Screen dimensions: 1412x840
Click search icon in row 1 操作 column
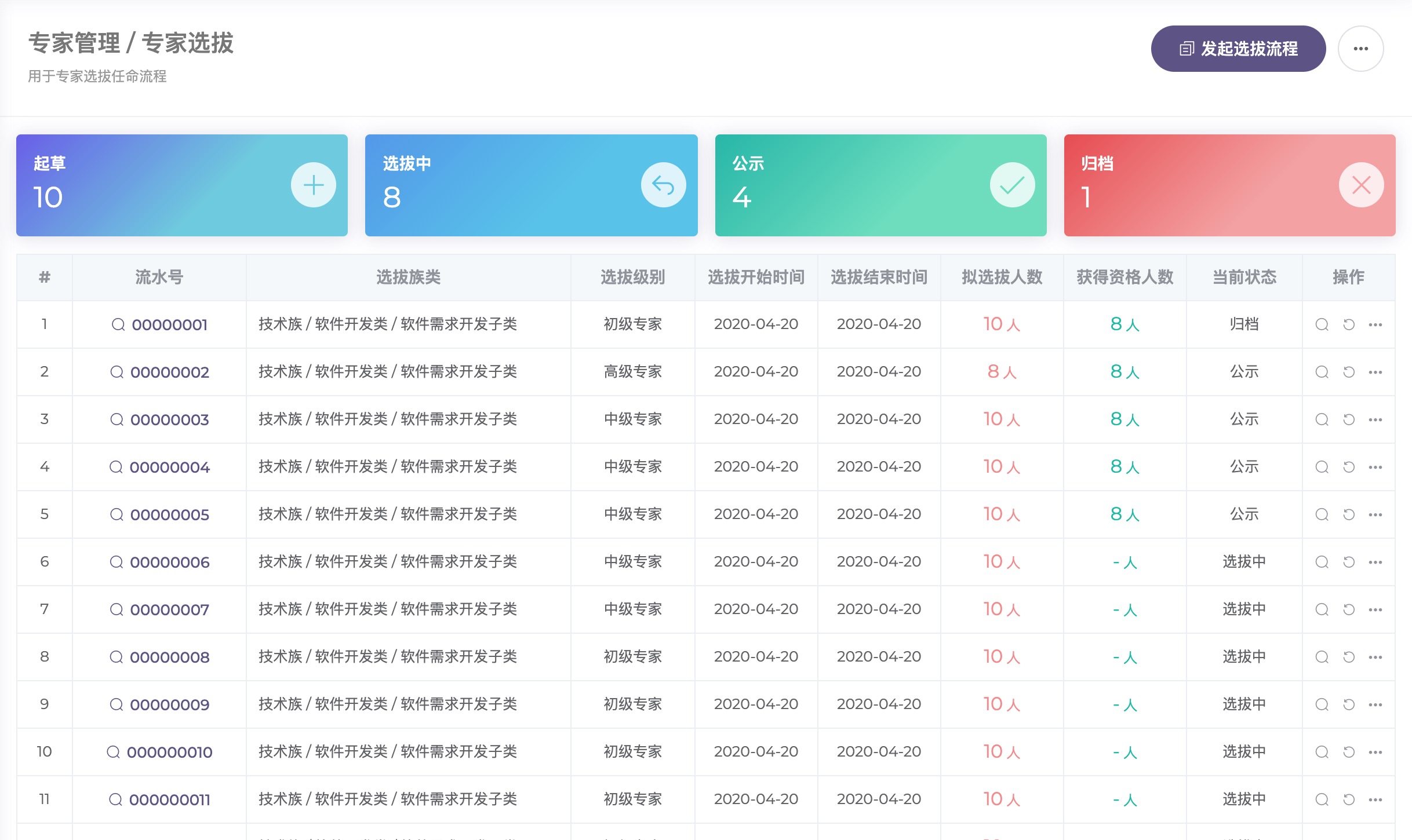pos(1322,324)
